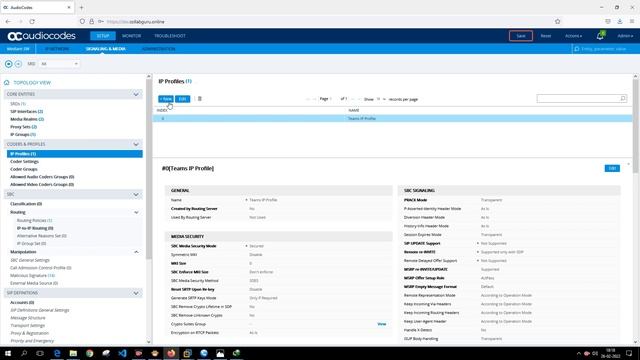Click the table search input field
Screen dimensions: 640x360
click(581, 98)
